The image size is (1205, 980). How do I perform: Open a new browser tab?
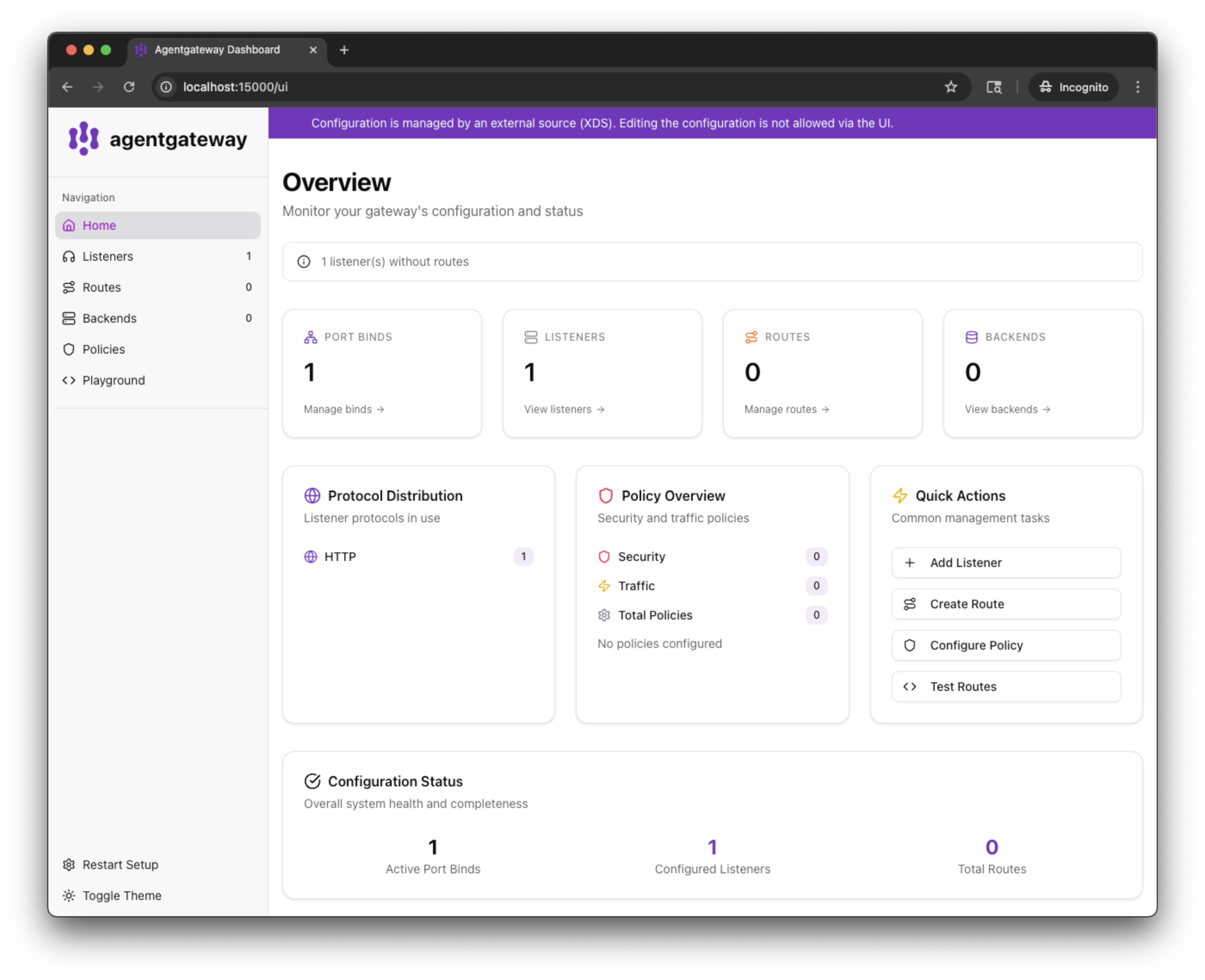pos(344,49)
